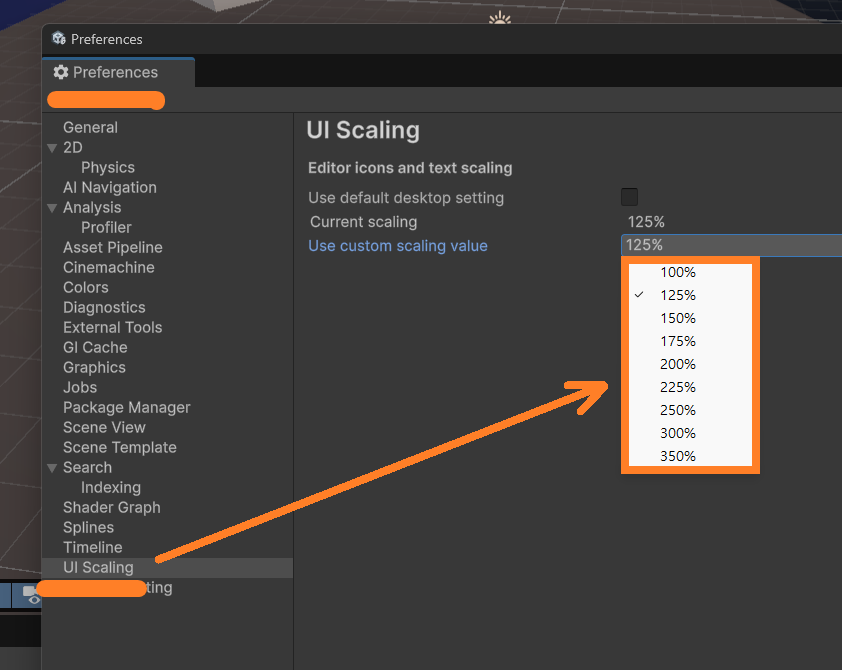
Task: Click the Editor icons and text scaling heading
Action: pos(410,168)
